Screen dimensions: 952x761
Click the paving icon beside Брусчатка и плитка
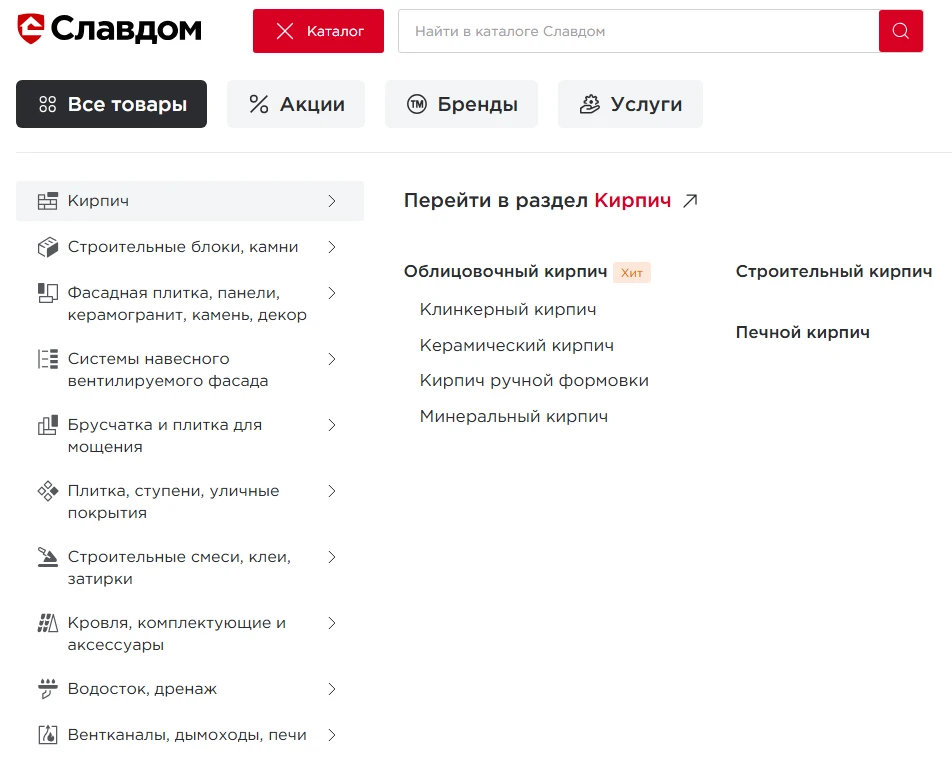48,426
